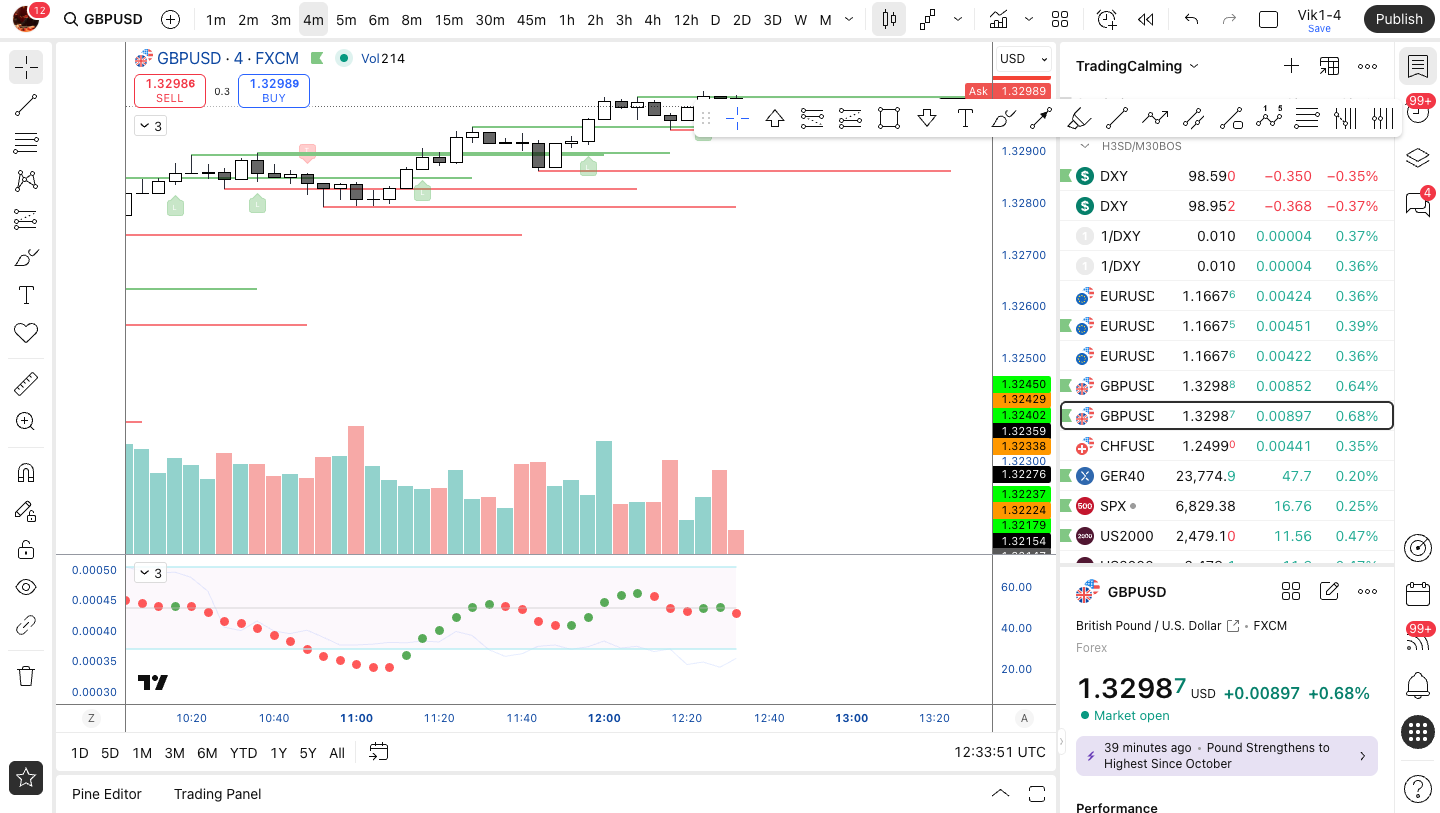Select the trend line tool in left toolbar

26,106
